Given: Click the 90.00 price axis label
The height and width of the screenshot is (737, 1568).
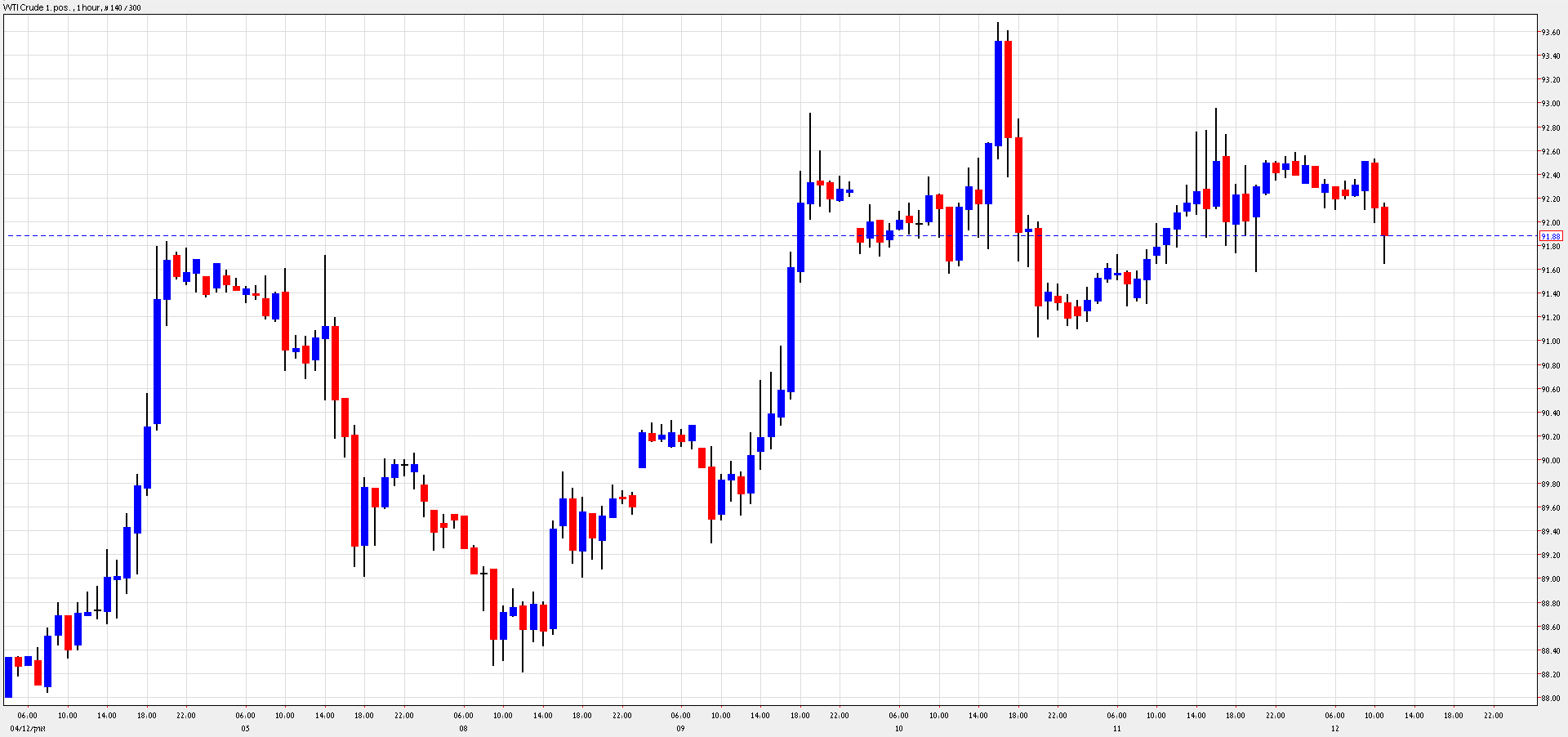Looking at the screenshot, I should 1550,461.
